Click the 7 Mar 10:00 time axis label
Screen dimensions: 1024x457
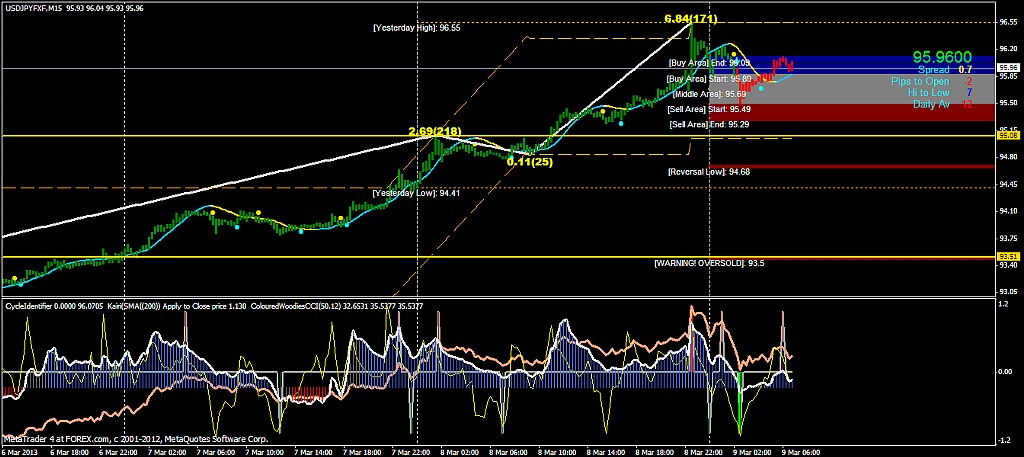[264, 451]
